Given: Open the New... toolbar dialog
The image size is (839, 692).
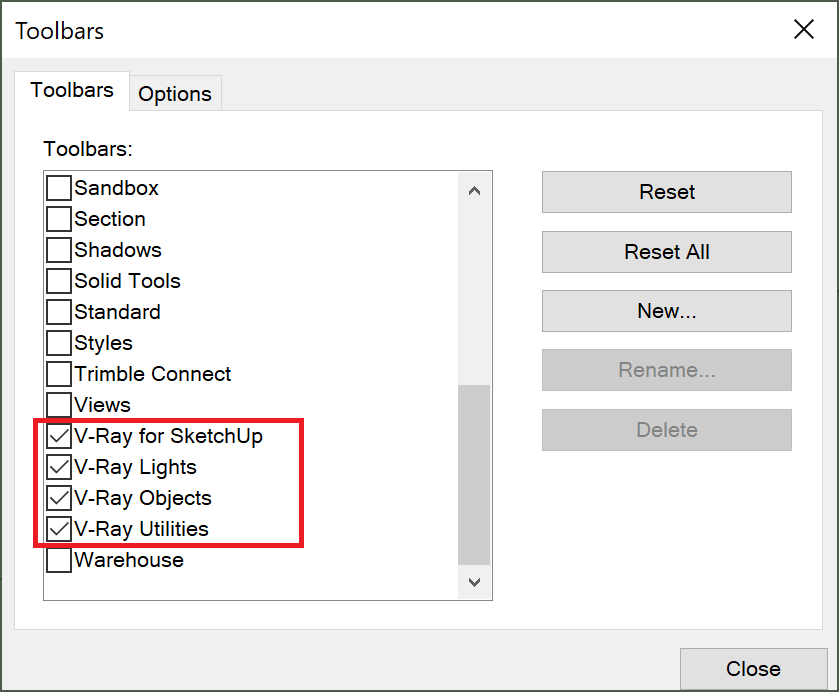Looking at the screenshot, I should tap(667, 311).
